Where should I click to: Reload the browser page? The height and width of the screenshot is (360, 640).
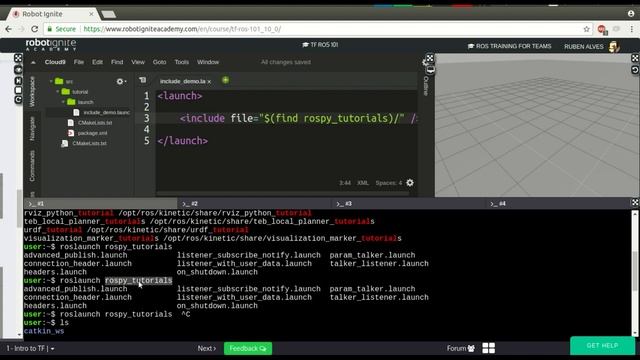click(35, 29)
